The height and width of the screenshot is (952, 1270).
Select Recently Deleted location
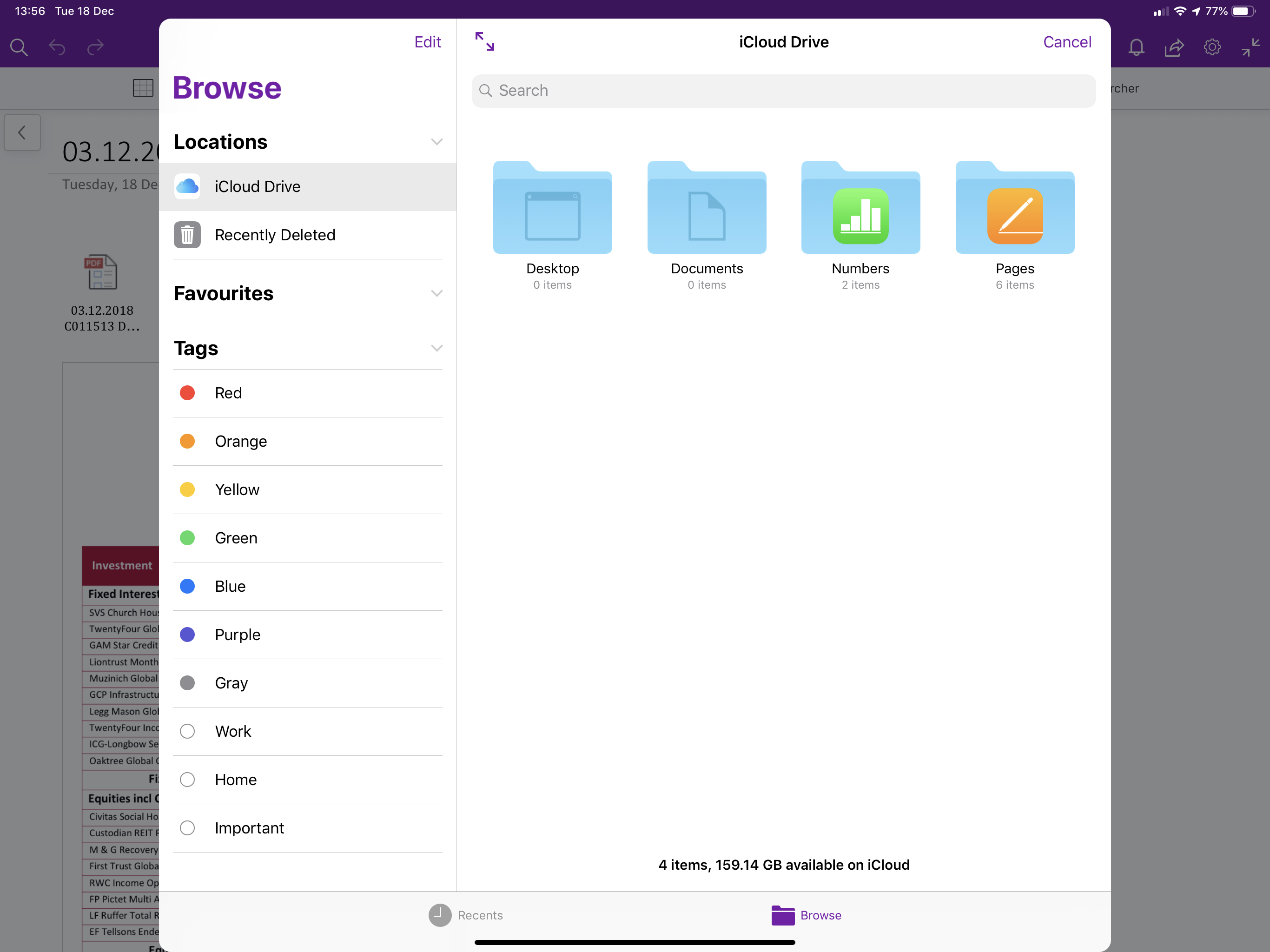[x=308, y=235]
